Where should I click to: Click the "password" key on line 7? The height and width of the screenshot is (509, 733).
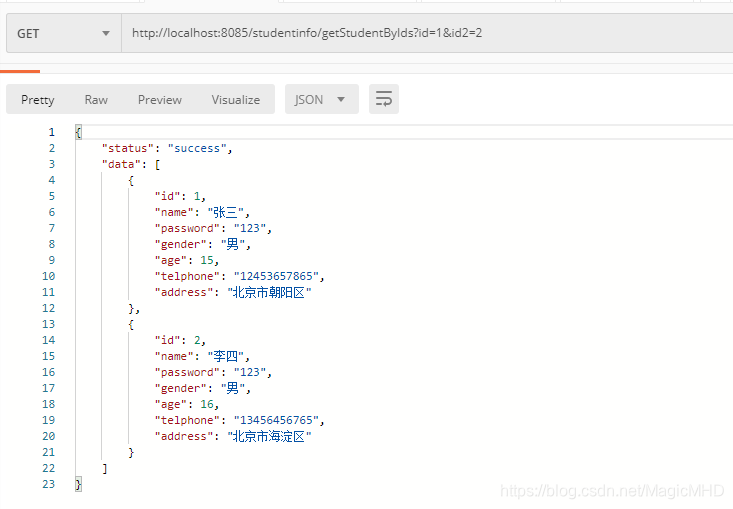187,228
